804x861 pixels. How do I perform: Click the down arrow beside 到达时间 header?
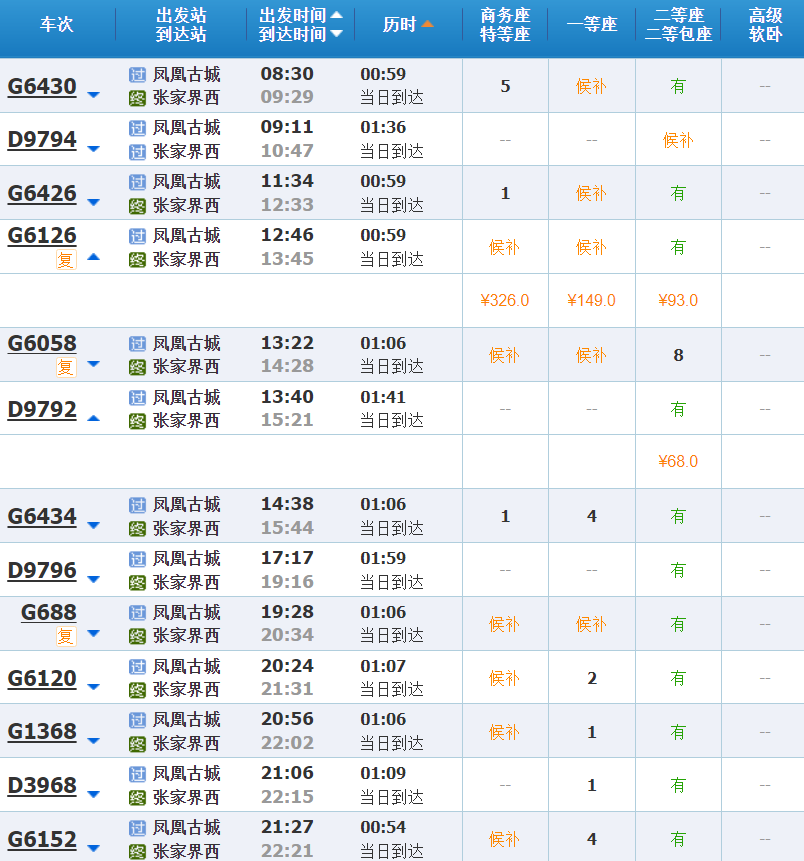click(x=336, y=34)
